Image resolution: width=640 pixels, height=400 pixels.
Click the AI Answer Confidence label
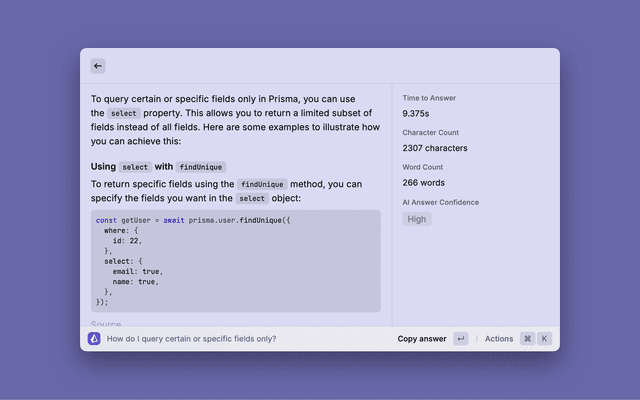[x=441, y=202]
